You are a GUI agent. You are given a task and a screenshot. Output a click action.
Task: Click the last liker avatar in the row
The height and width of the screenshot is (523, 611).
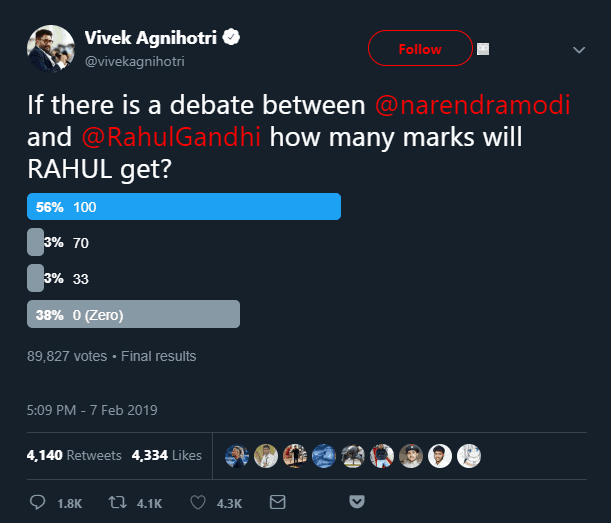click(x=469, y=455)
